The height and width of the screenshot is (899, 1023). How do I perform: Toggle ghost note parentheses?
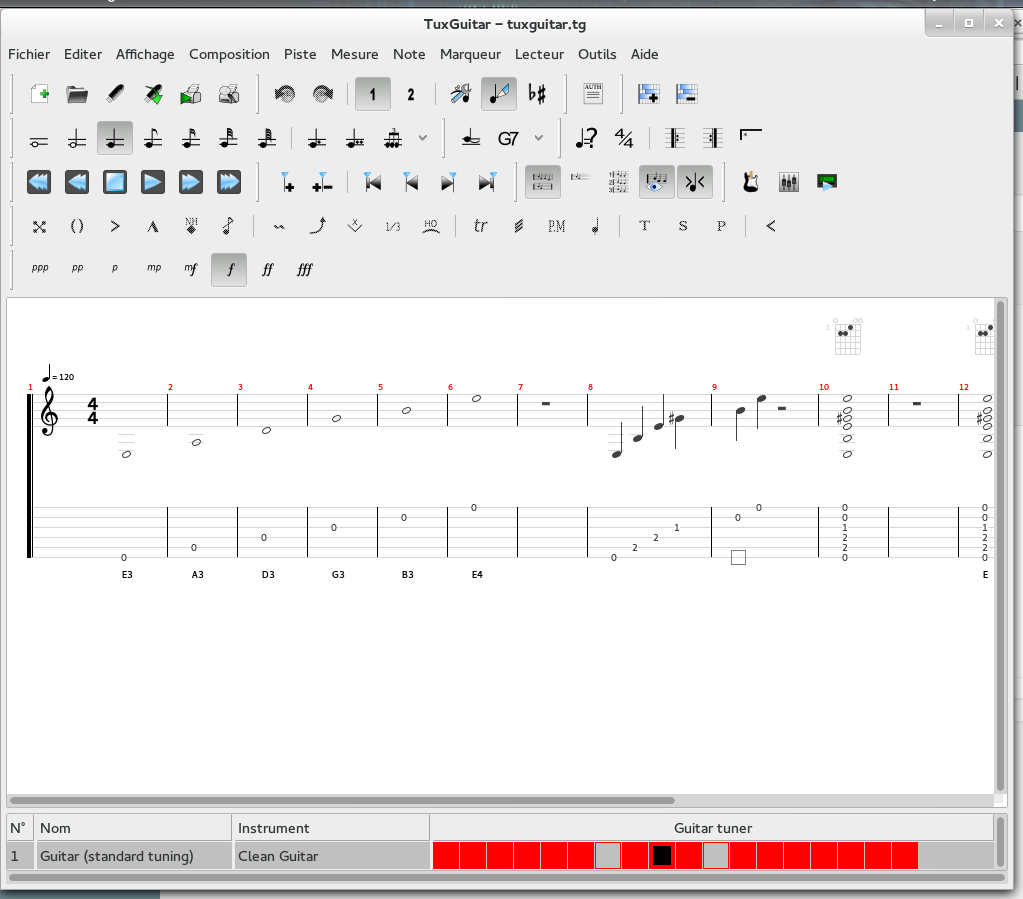[77, 226]
